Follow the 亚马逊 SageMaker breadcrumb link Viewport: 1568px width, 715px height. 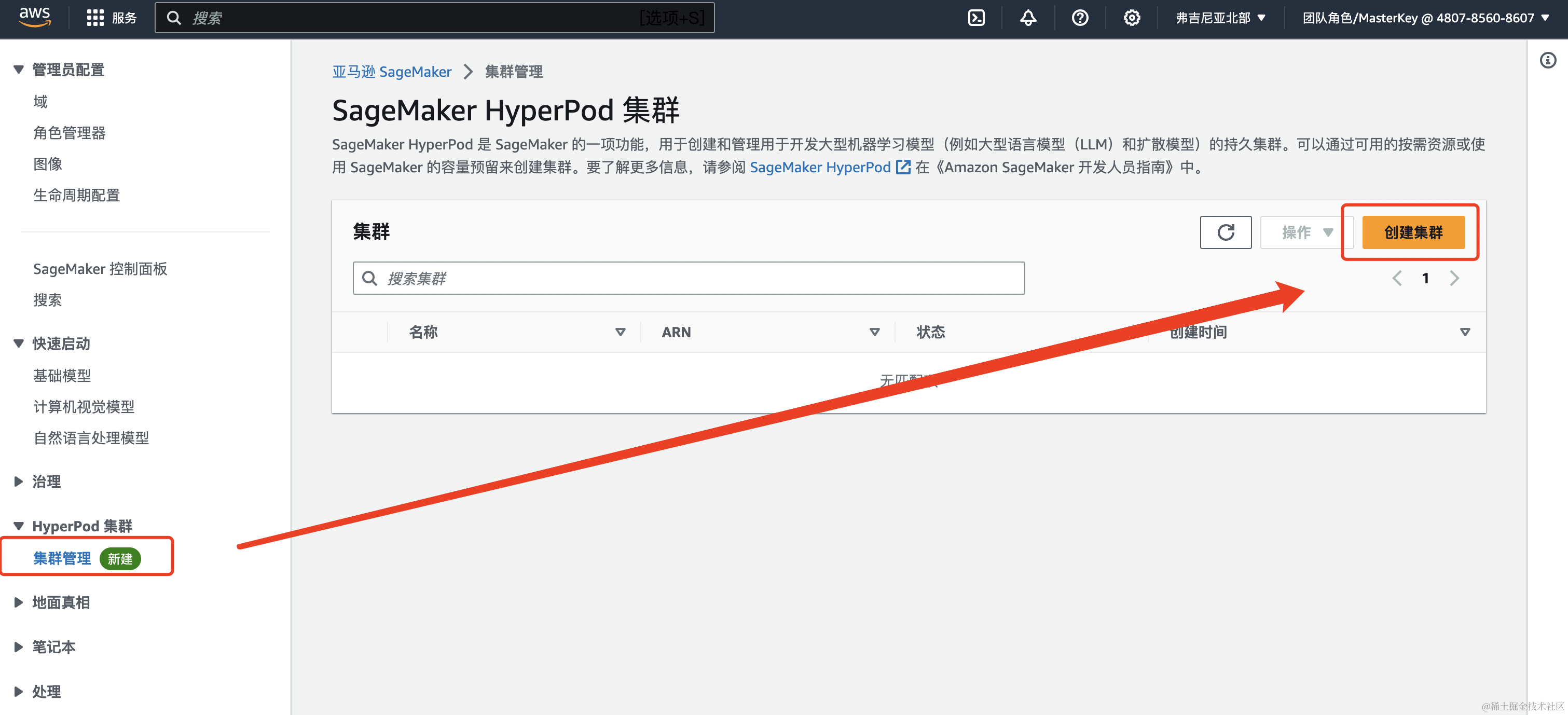coord(392,72)
